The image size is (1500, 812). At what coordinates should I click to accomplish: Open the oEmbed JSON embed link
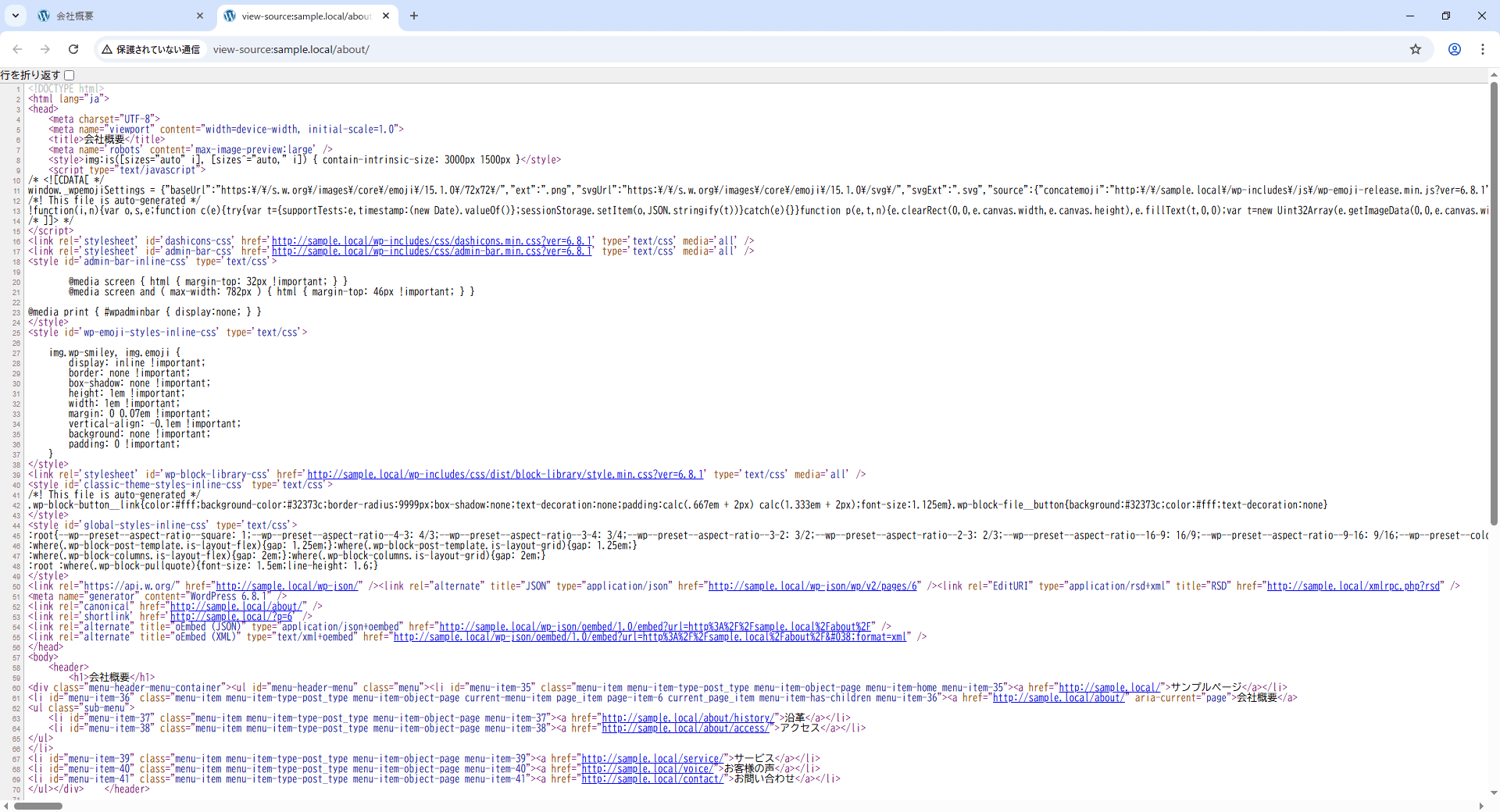coord(655,627)
